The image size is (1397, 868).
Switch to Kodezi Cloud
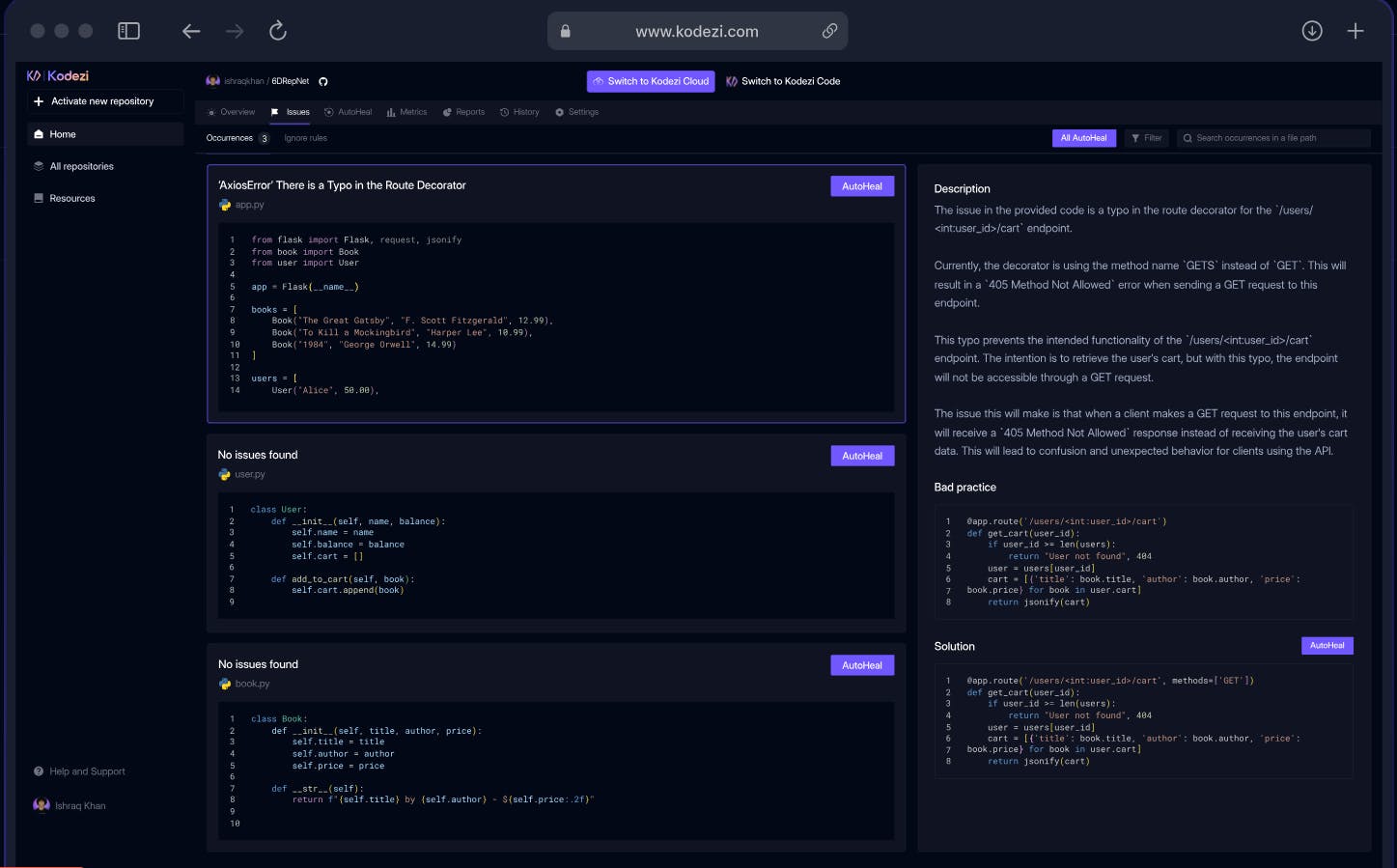(x=651, y=81)
